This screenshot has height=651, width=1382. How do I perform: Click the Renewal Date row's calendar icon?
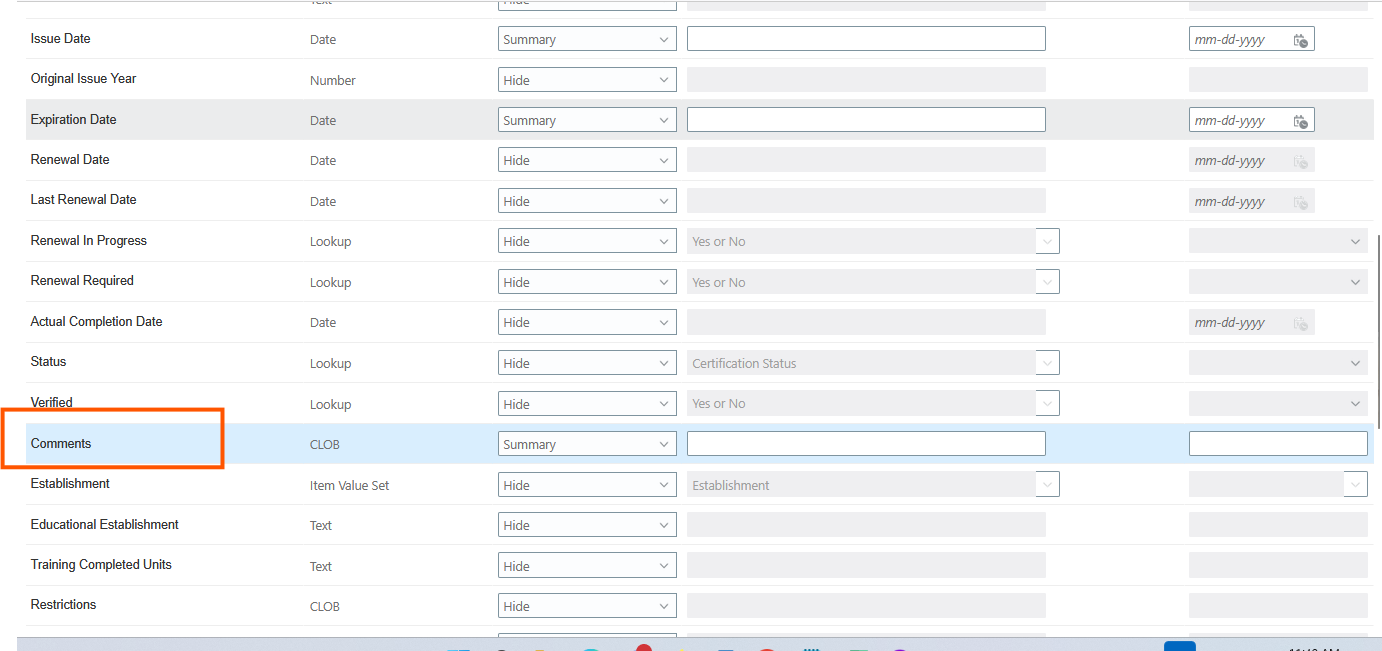click(x=1300, y=161)
